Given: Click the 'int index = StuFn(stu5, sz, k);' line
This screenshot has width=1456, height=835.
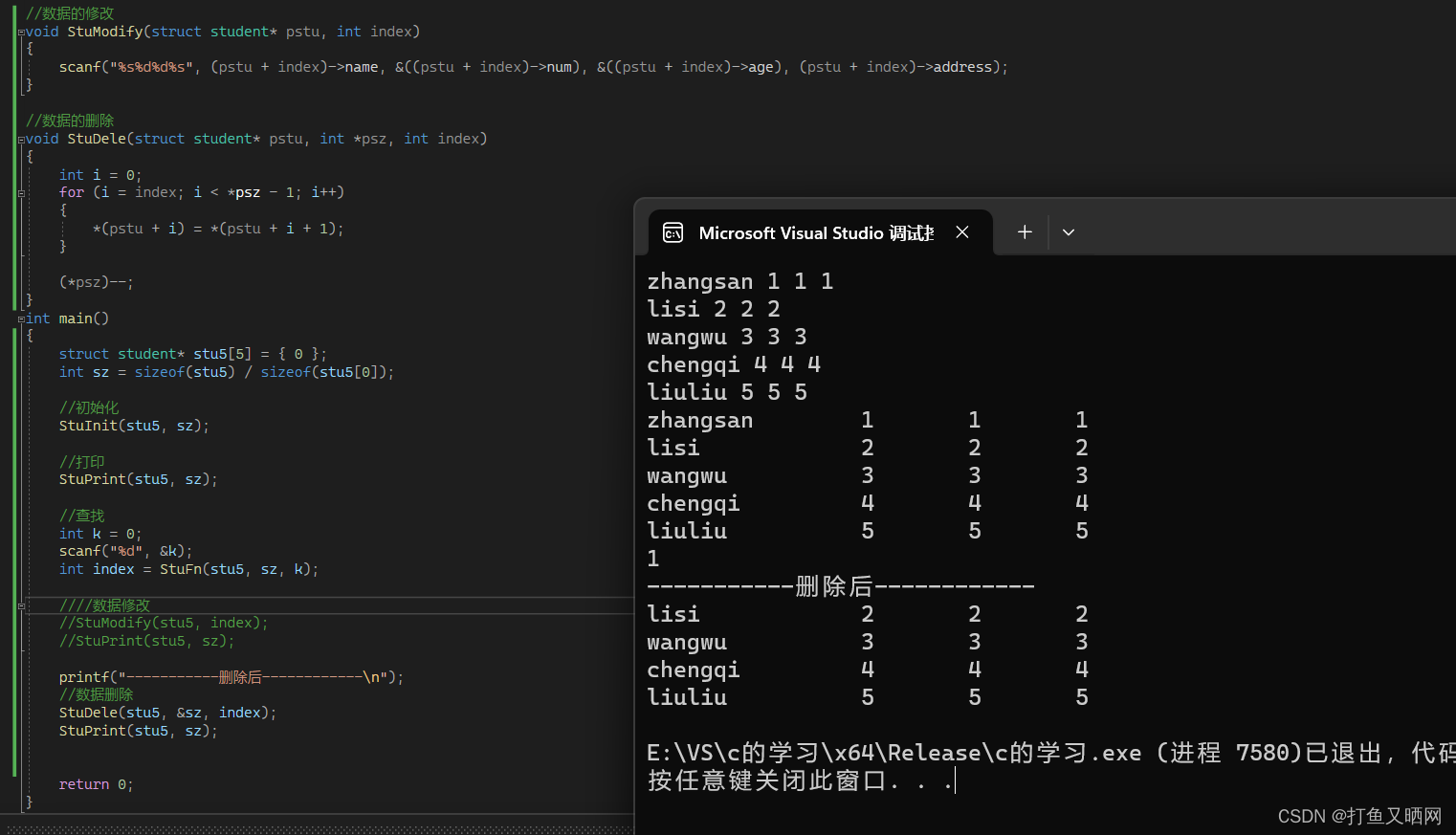Looking at the screenshot, I should click(x=188, y=569).
